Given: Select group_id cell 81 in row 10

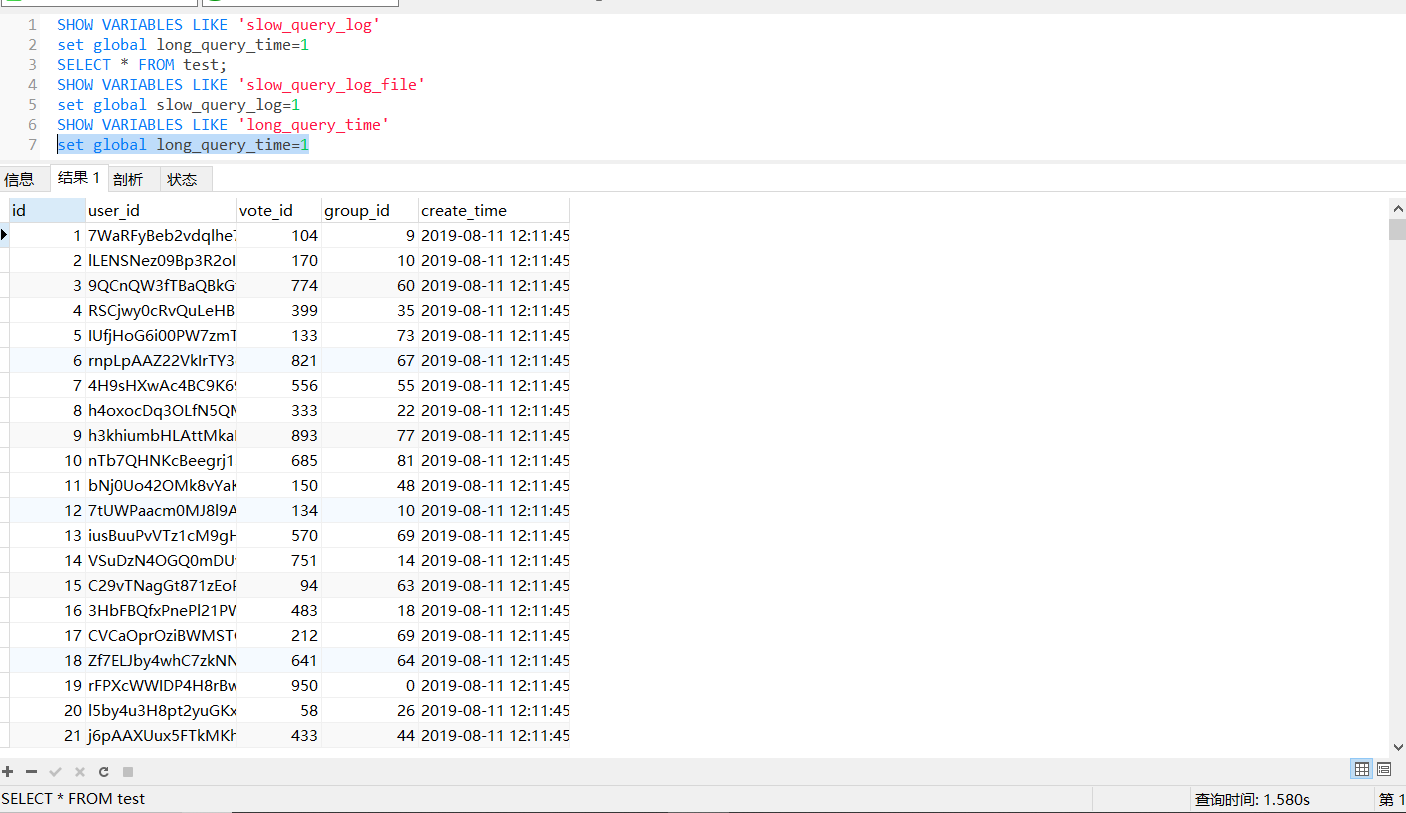Looking at the screenshot, I should coord(370,461).
